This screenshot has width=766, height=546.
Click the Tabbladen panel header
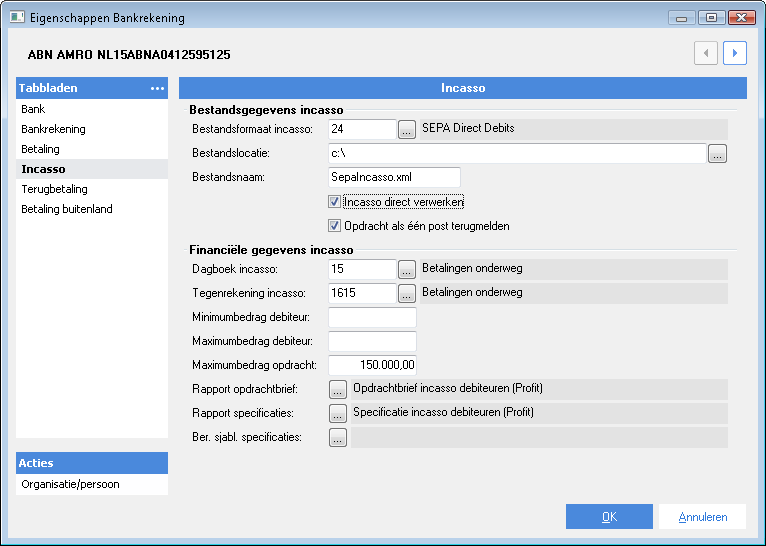(x=92, y=88)
